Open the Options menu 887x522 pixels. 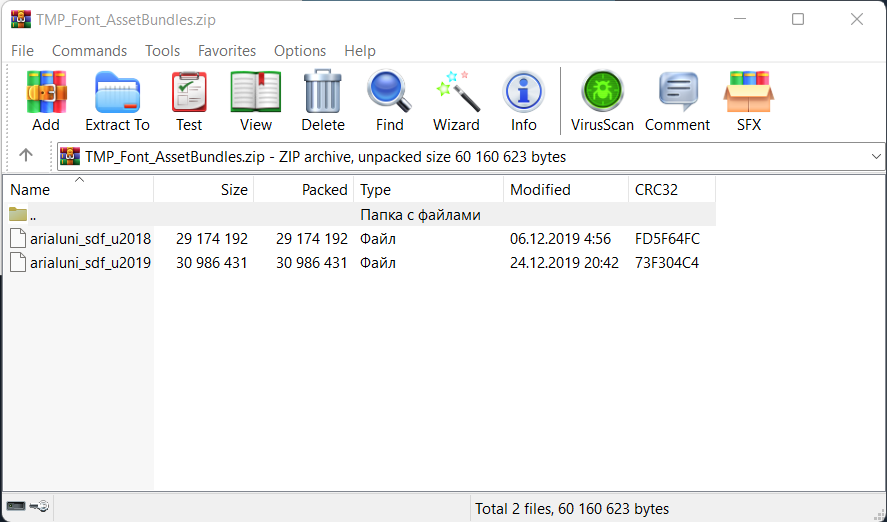(x=300, y=51)
